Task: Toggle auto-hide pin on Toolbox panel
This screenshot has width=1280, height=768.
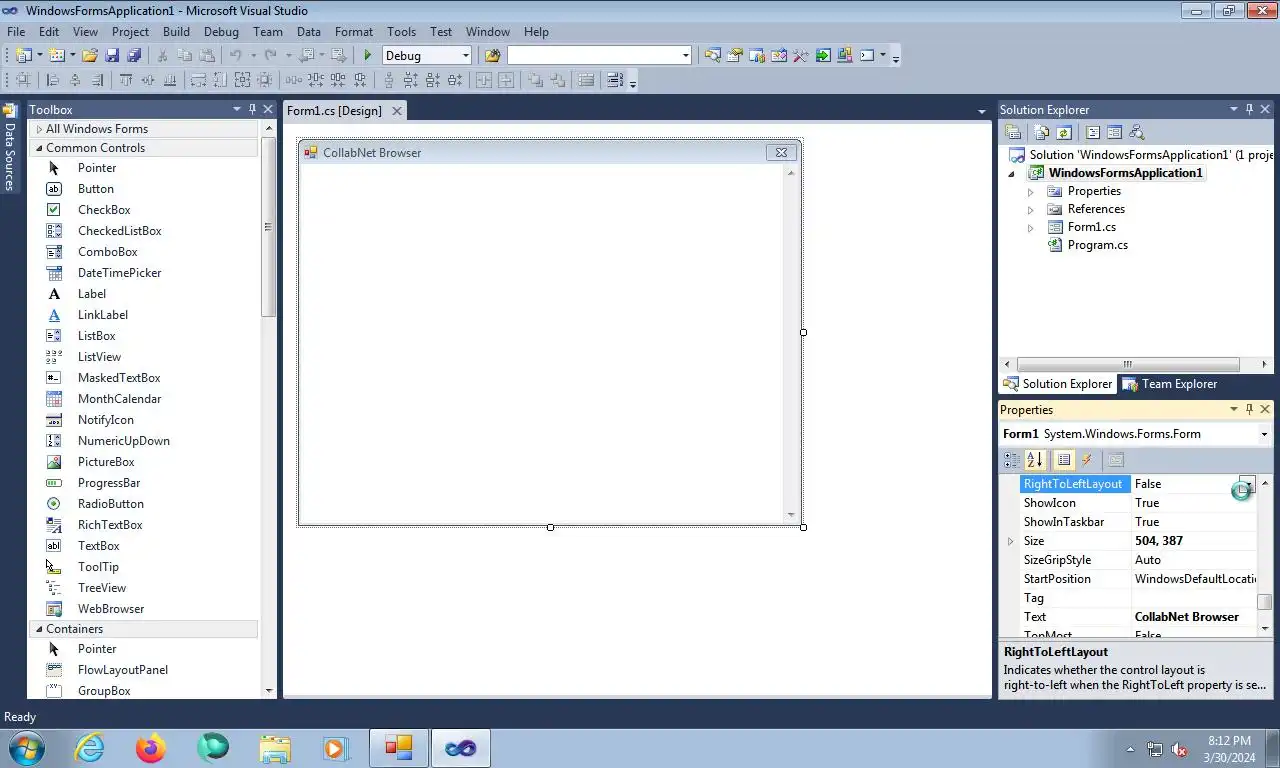Action: click(x=252, y=109)
